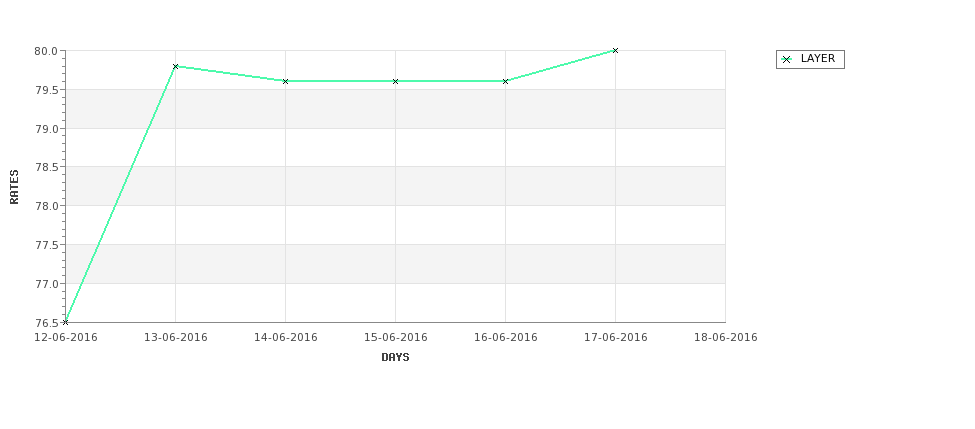Select the data point at 13-06-2016
Viewport: 975px width, 429px height.
[x=175, y=66]
